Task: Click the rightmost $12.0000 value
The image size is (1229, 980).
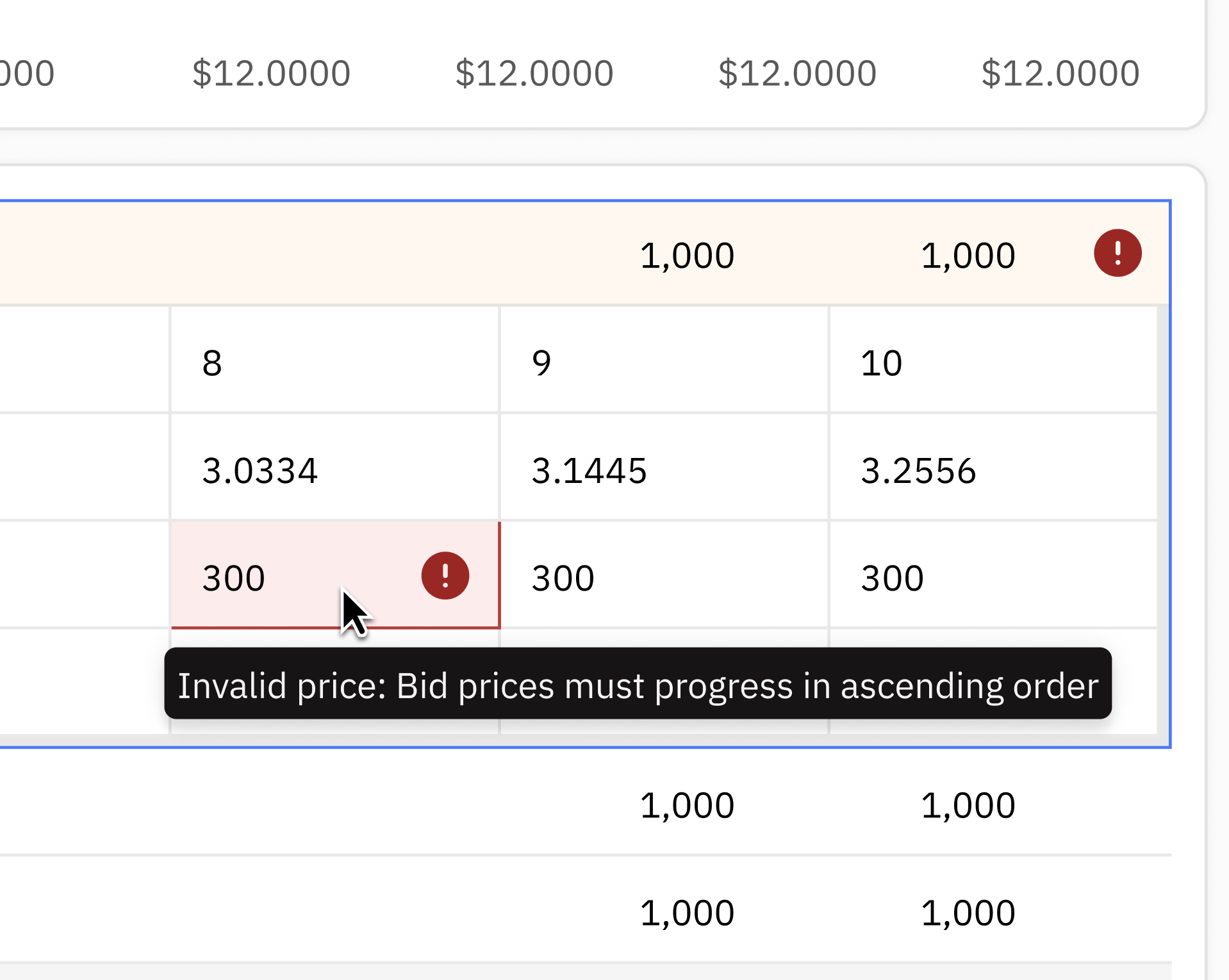Action: 1060,73
